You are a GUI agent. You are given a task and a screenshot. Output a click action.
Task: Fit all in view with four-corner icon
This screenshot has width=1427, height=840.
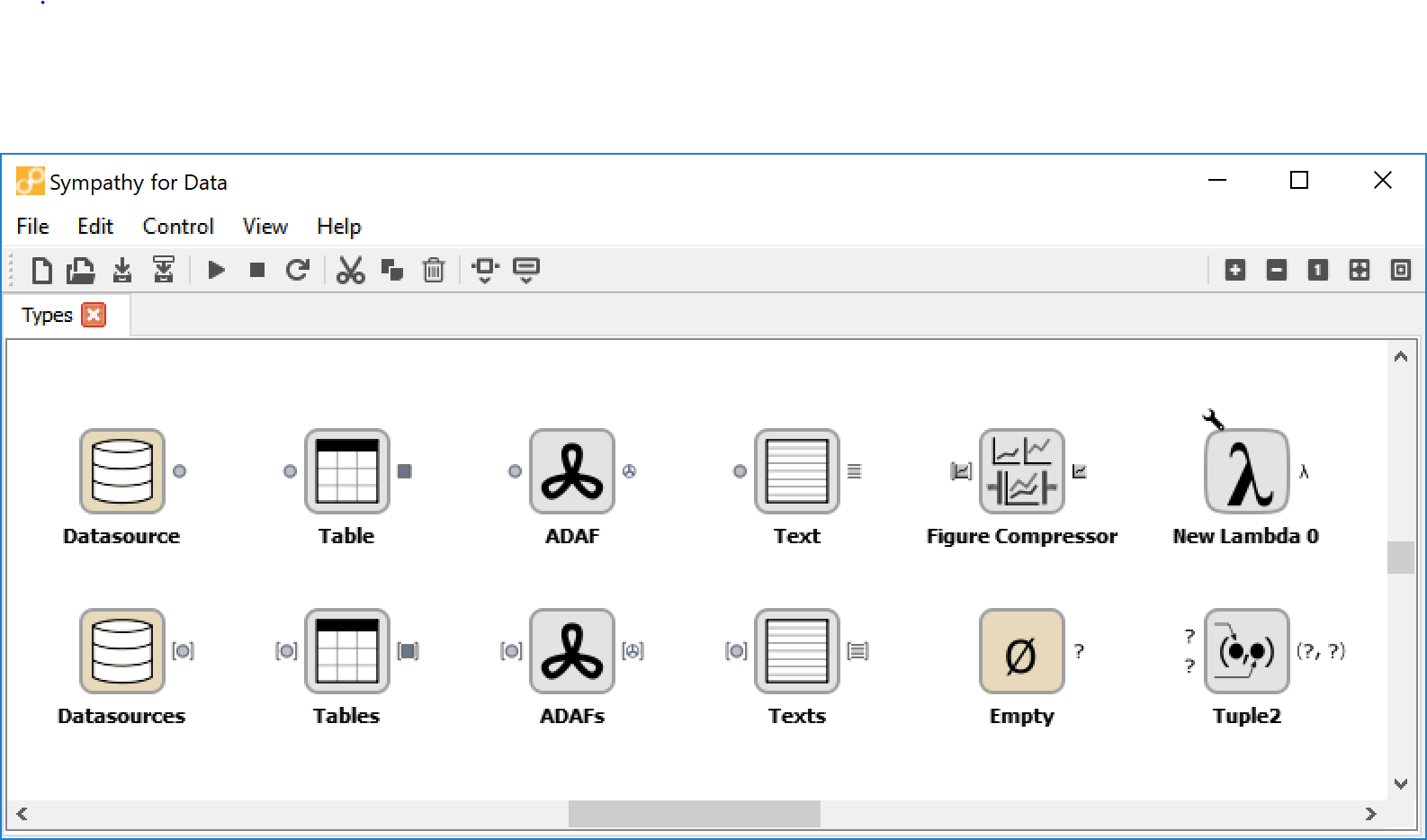(x=1360, y=270)
